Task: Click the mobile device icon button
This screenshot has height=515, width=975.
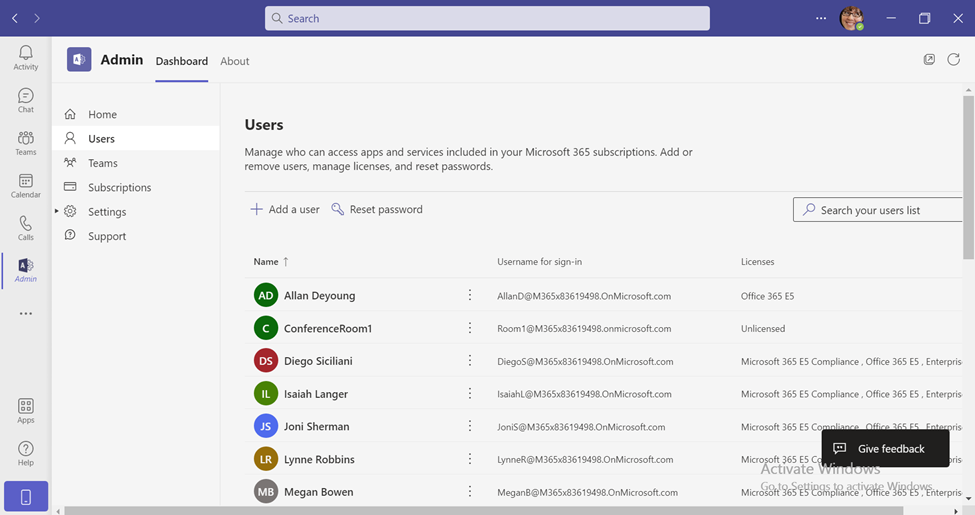Action: click(x=25, y=496)
